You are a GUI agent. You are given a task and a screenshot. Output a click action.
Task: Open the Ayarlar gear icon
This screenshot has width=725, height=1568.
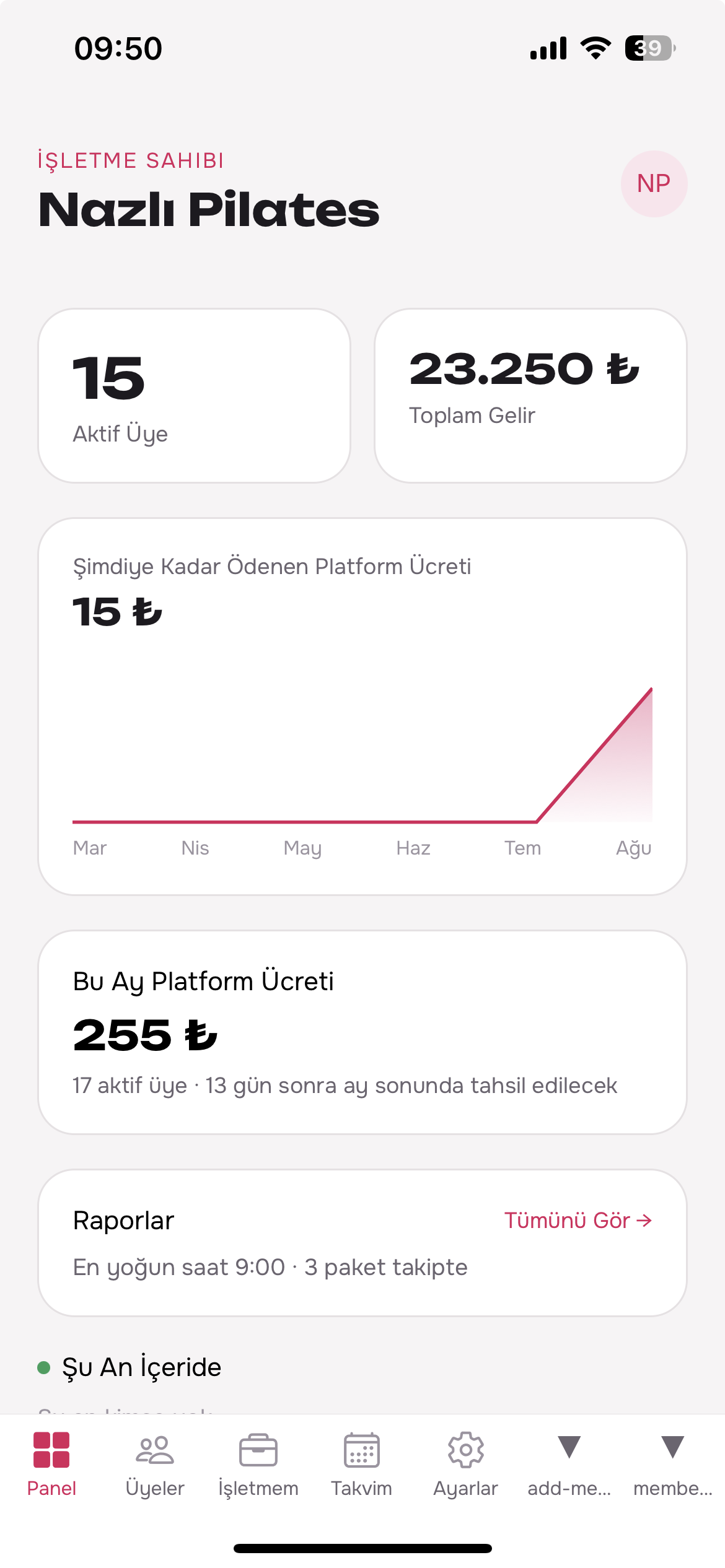click(465, 1450)
